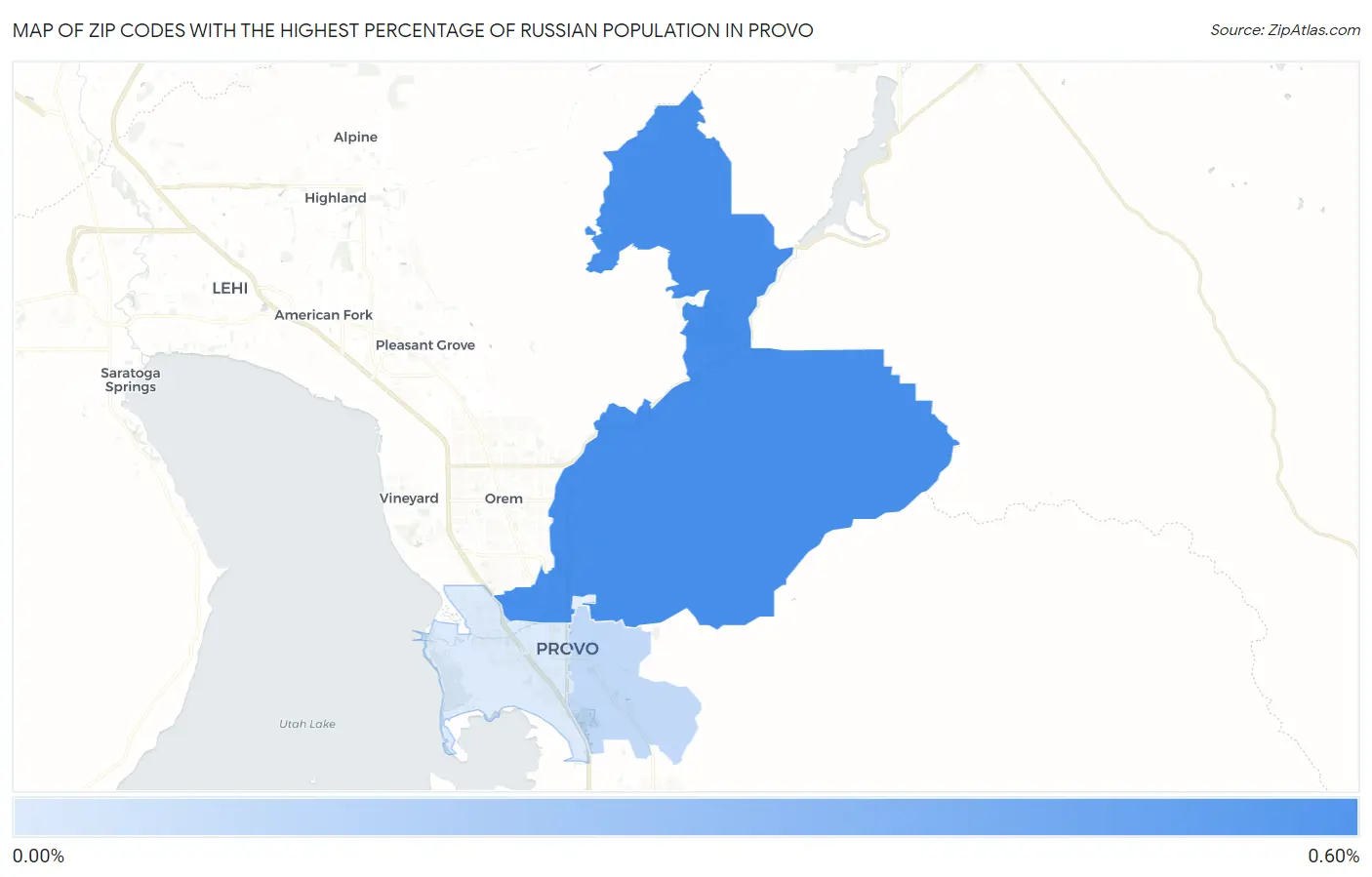Click the Vineyard label
This screenshot has width=1372, height=877.
click(409, 498)
